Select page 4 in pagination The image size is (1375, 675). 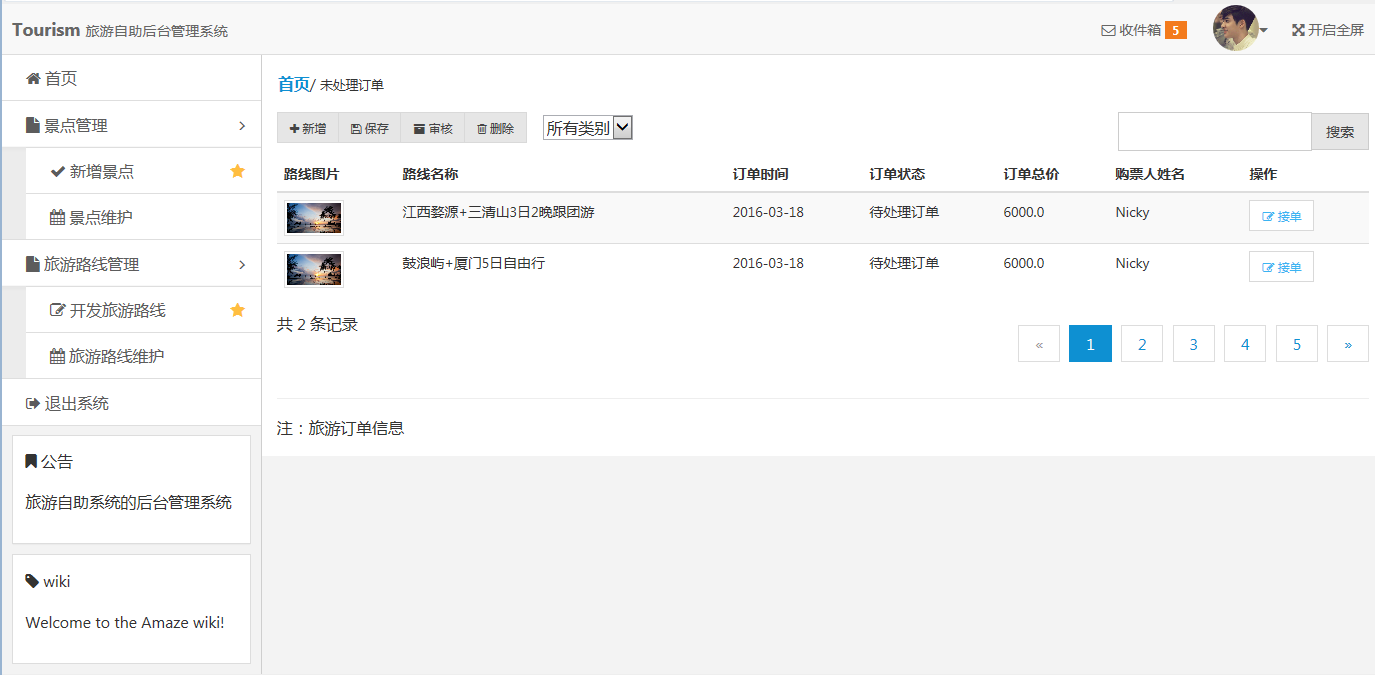tap(1245, 344)
